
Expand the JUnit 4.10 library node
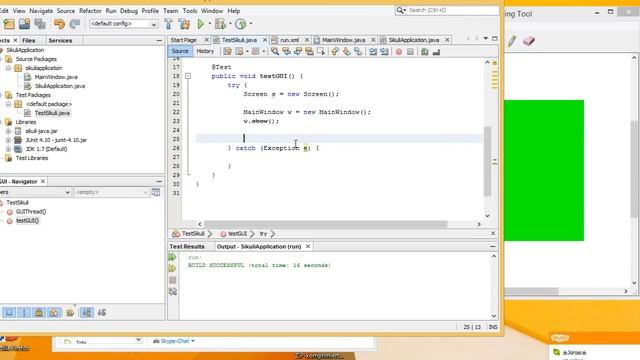[8, 140]
